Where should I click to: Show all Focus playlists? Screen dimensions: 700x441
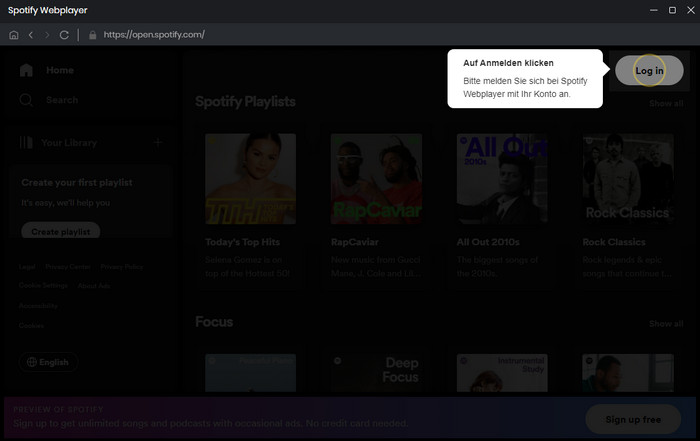pyautogui.click(x=666, y=324)
